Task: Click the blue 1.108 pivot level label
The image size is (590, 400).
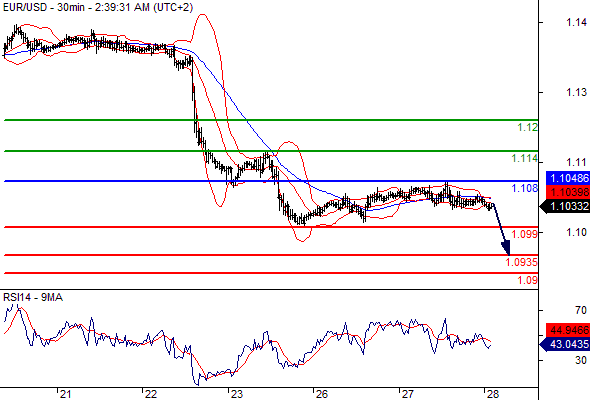Action: click(525, 188)
